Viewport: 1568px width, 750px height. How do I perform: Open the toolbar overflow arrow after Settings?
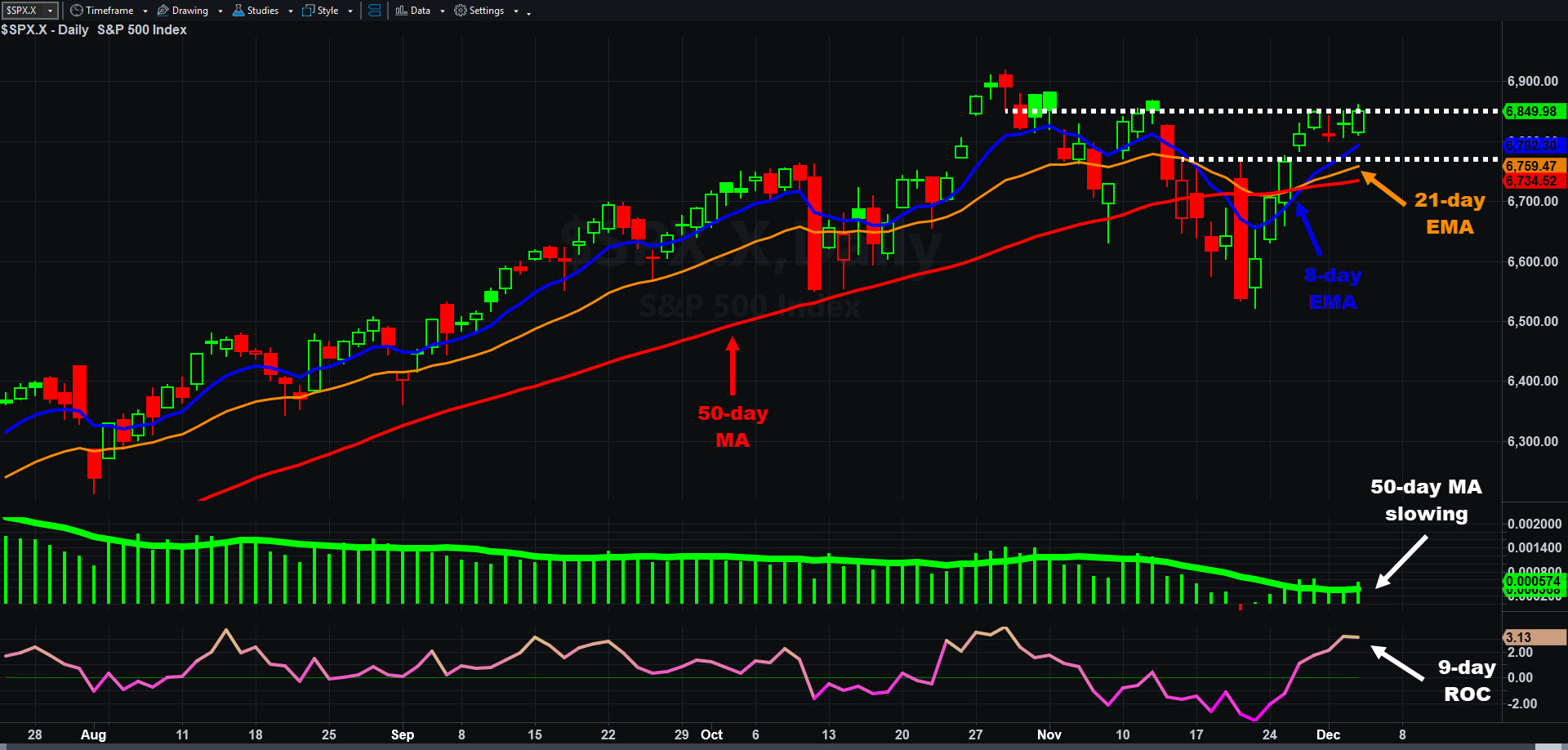click(528, 12)
